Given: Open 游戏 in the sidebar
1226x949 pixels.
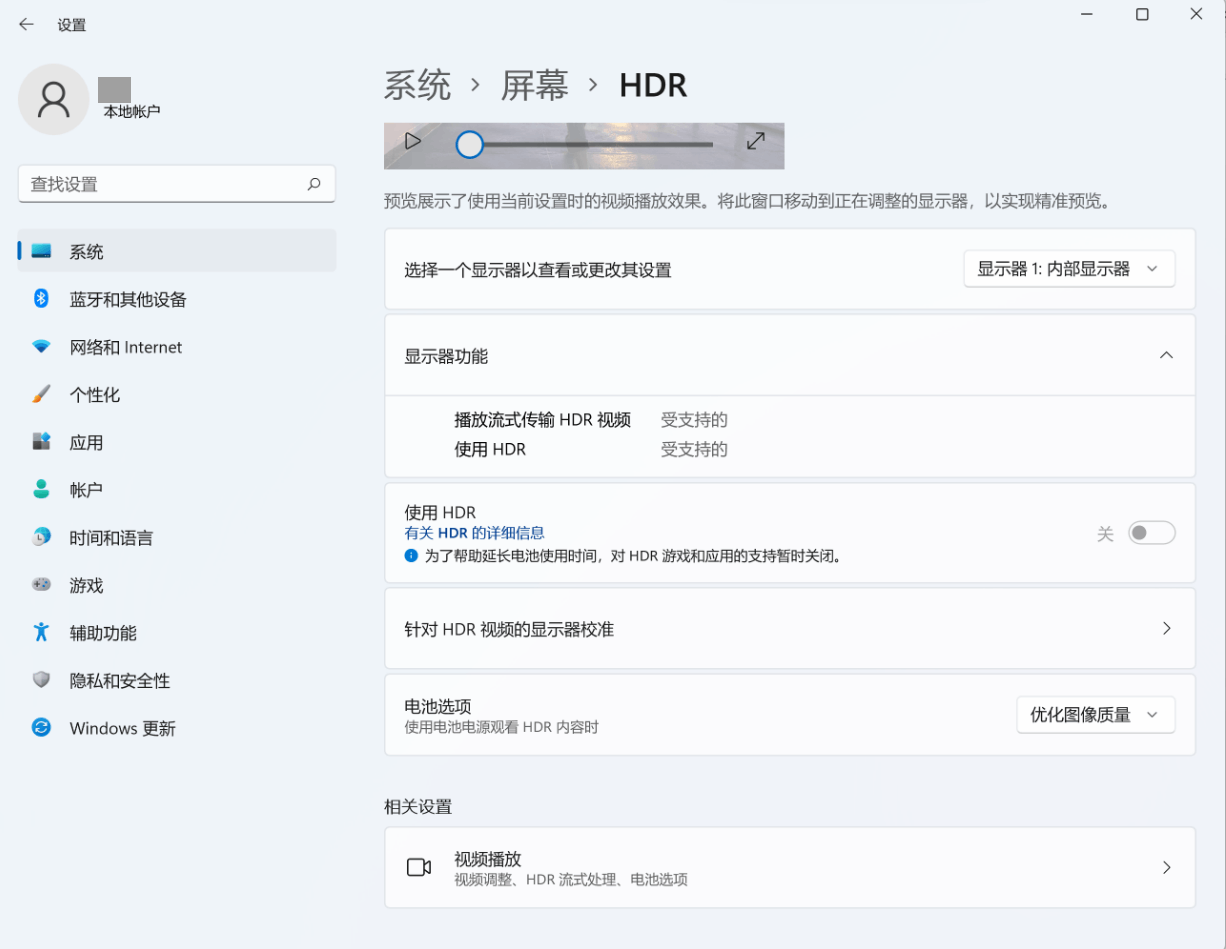Looking at the screenshot, I should click(177, 585).
